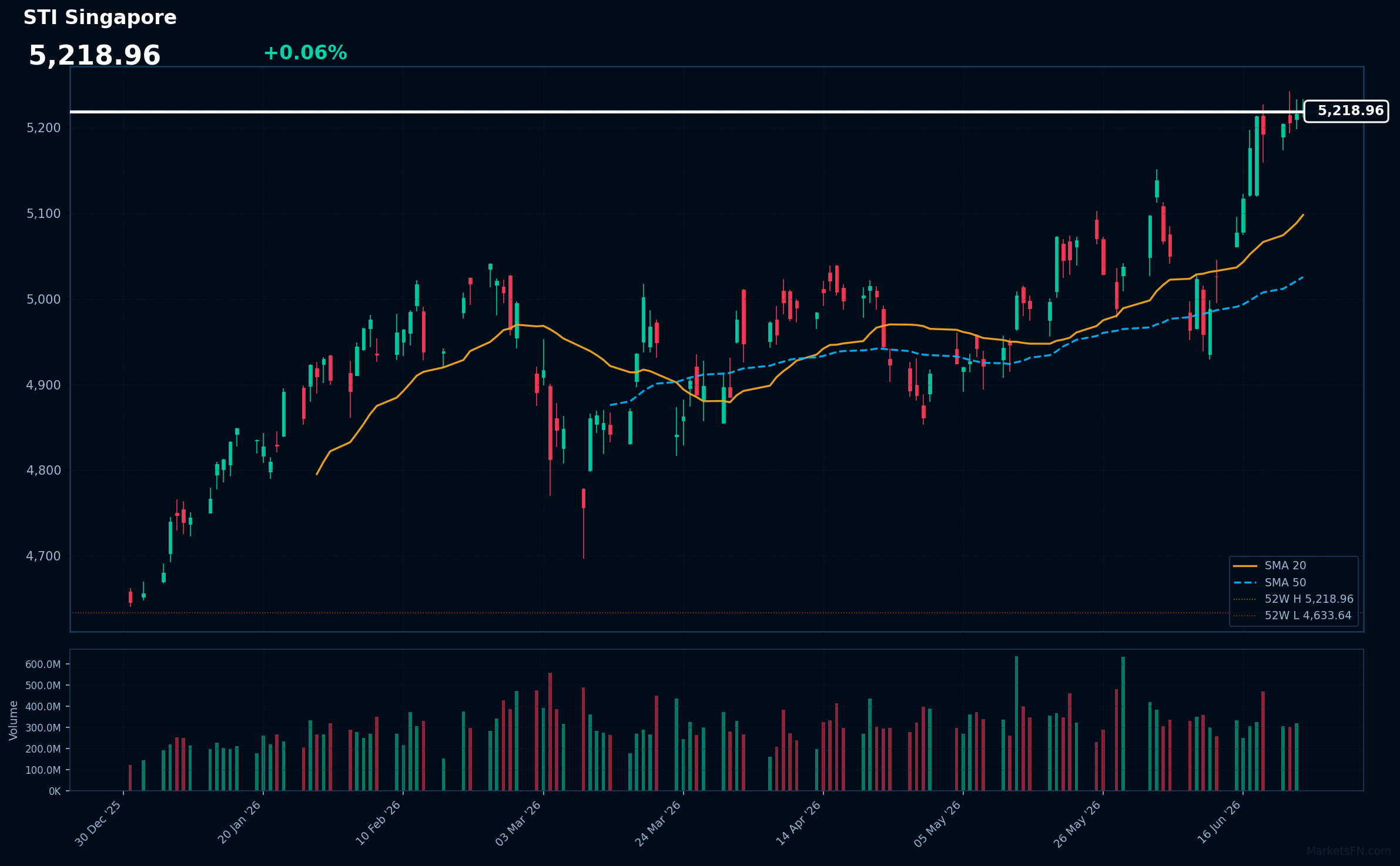1400x866 pixels.
Task: Select the 100.0M volume axis label
Action: pos(43,770)
